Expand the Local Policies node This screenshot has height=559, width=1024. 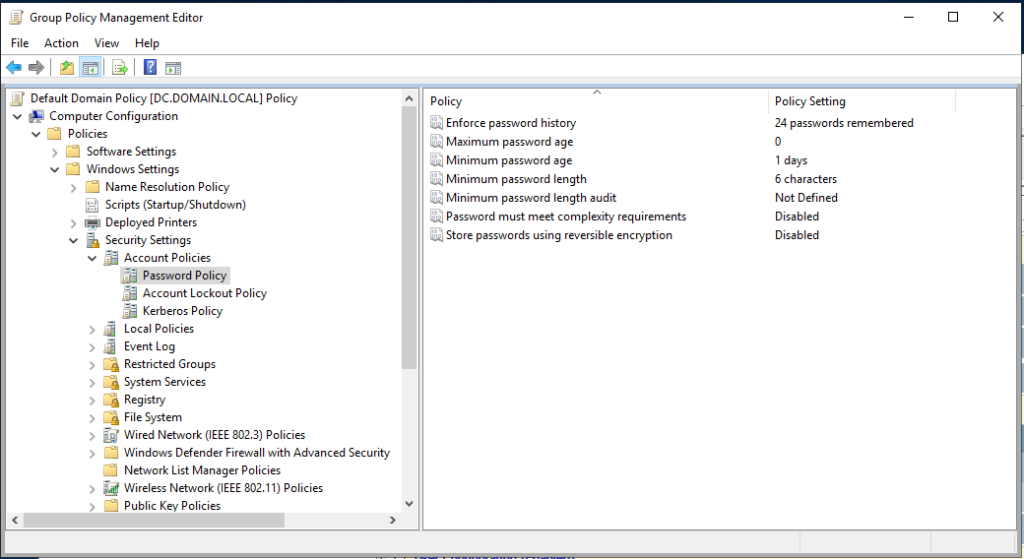click(x=92, y=330)
